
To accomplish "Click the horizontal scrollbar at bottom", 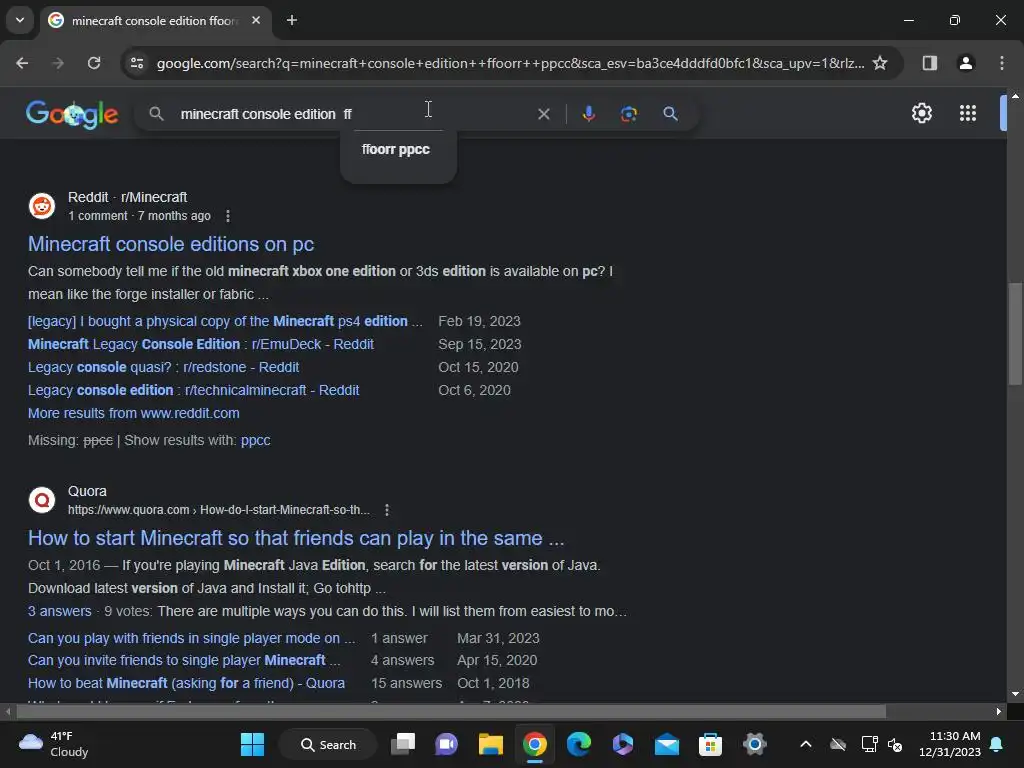I will (451, 711).
